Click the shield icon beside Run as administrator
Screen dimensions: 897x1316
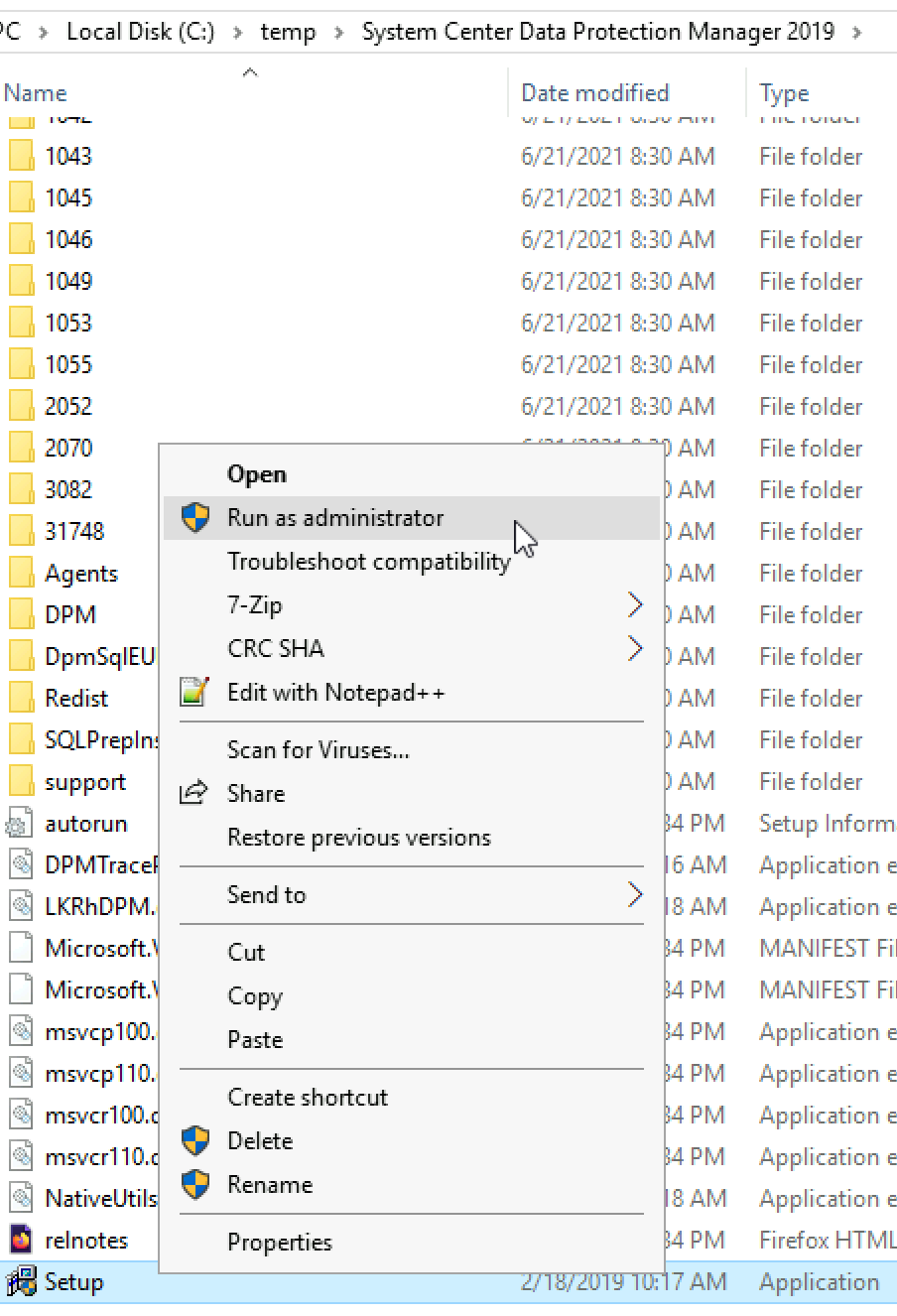click(195, 517)
